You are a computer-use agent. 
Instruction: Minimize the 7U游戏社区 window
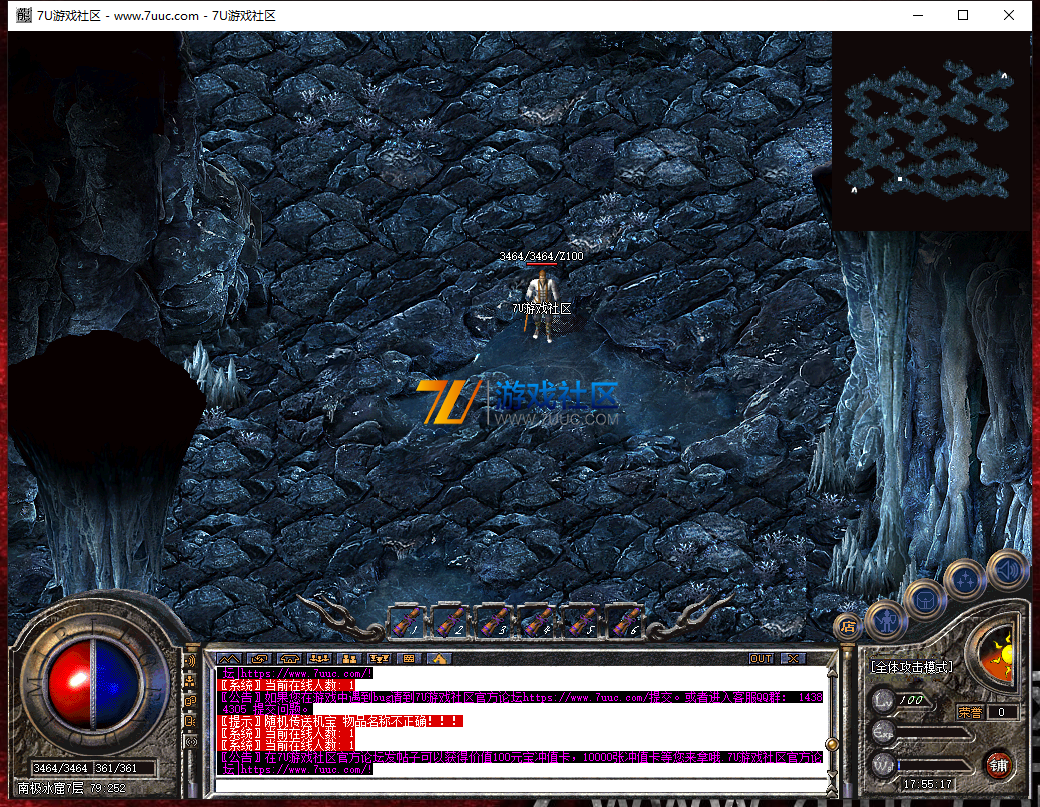918,15
